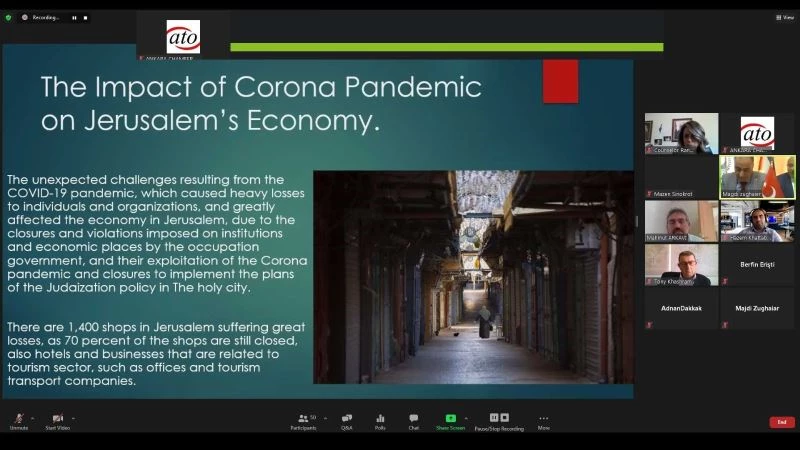
Task: Select Majdi Zughaier's highlighted video thumbnail
Action: [x=757, y=177]
